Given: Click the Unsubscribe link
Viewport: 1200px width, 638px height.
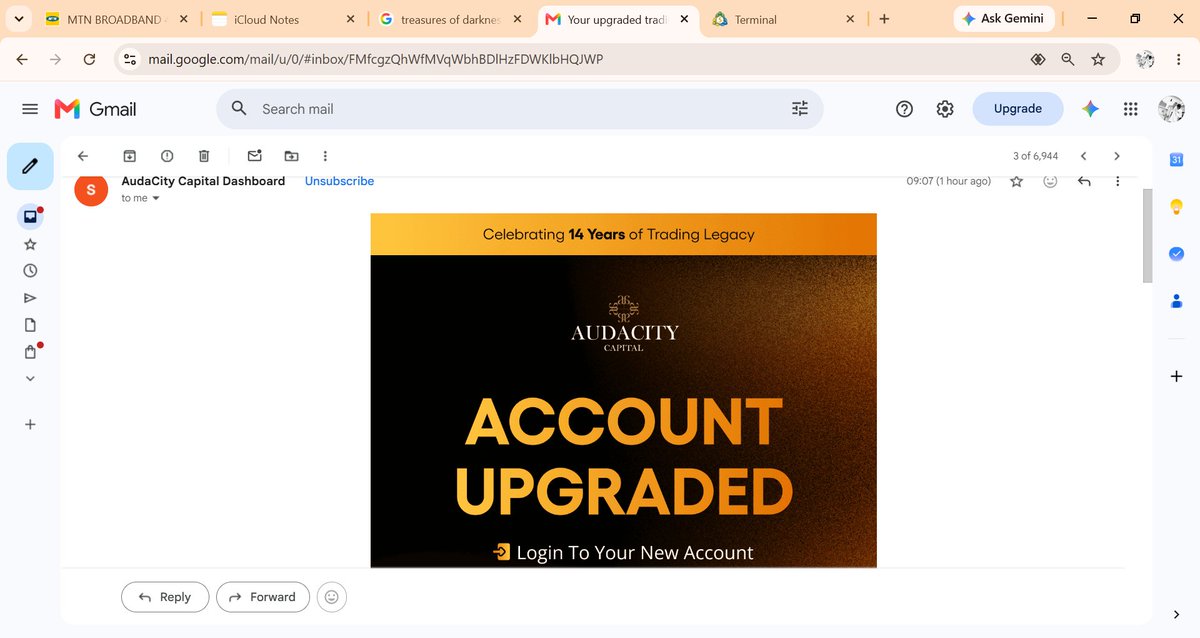Looking at the screenshot, I should 339,181.
